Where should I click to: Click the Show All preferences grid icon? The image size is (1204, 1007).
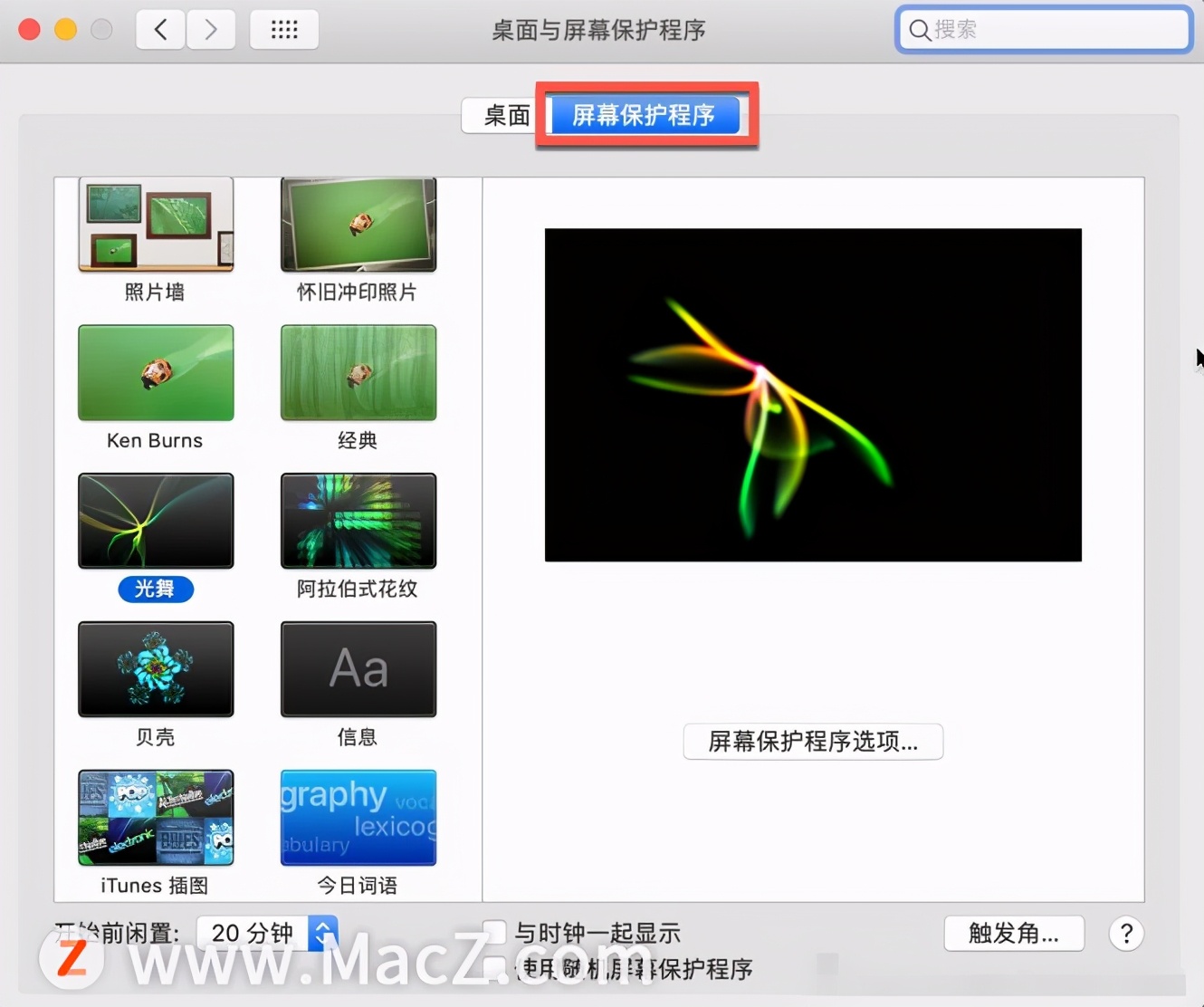[283, 29]
